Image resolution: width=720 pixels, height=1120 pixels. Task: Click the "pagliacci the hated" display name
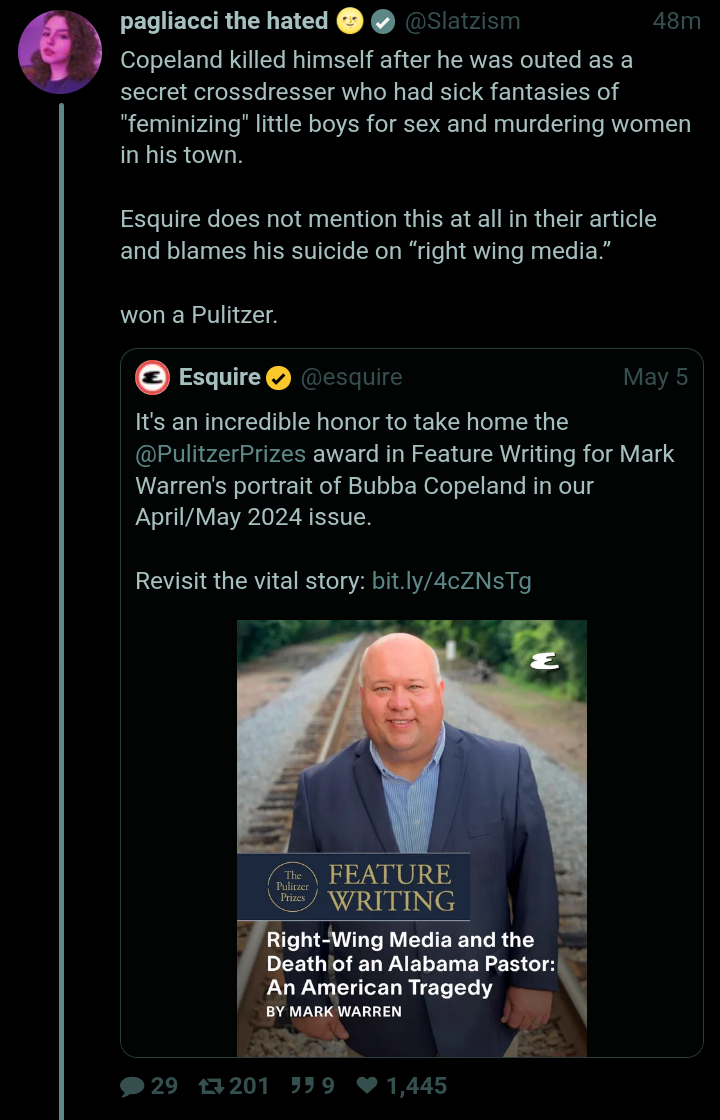pos(224,21)
